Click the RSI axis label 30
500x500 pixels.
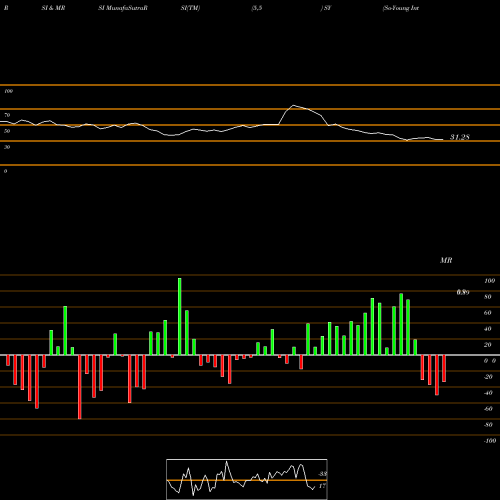(x=7, y=147)
